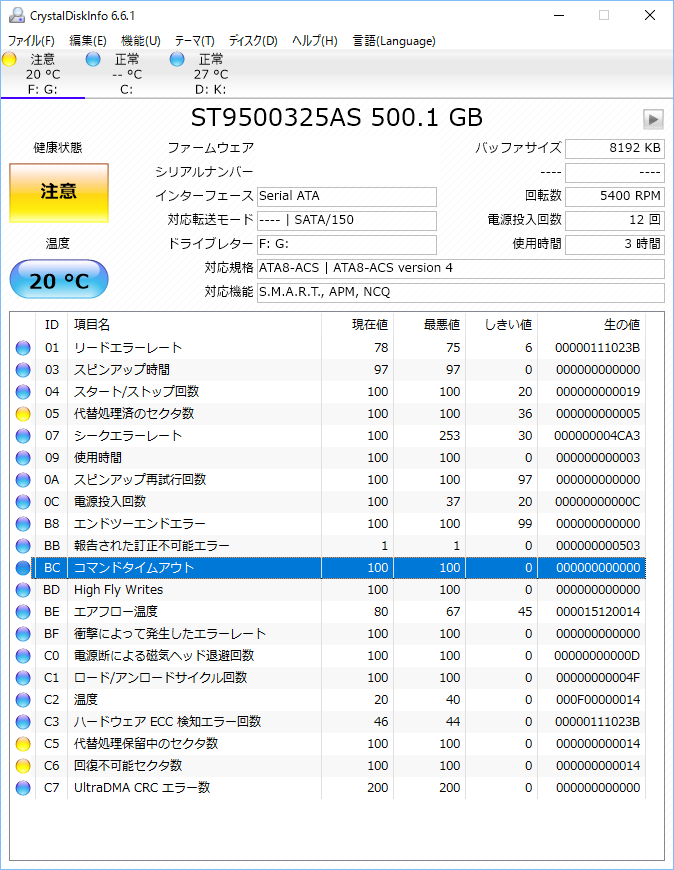Screen dimensions: 674x870
Task: Click the 20 °C temperature button
Action: [59, 279]
